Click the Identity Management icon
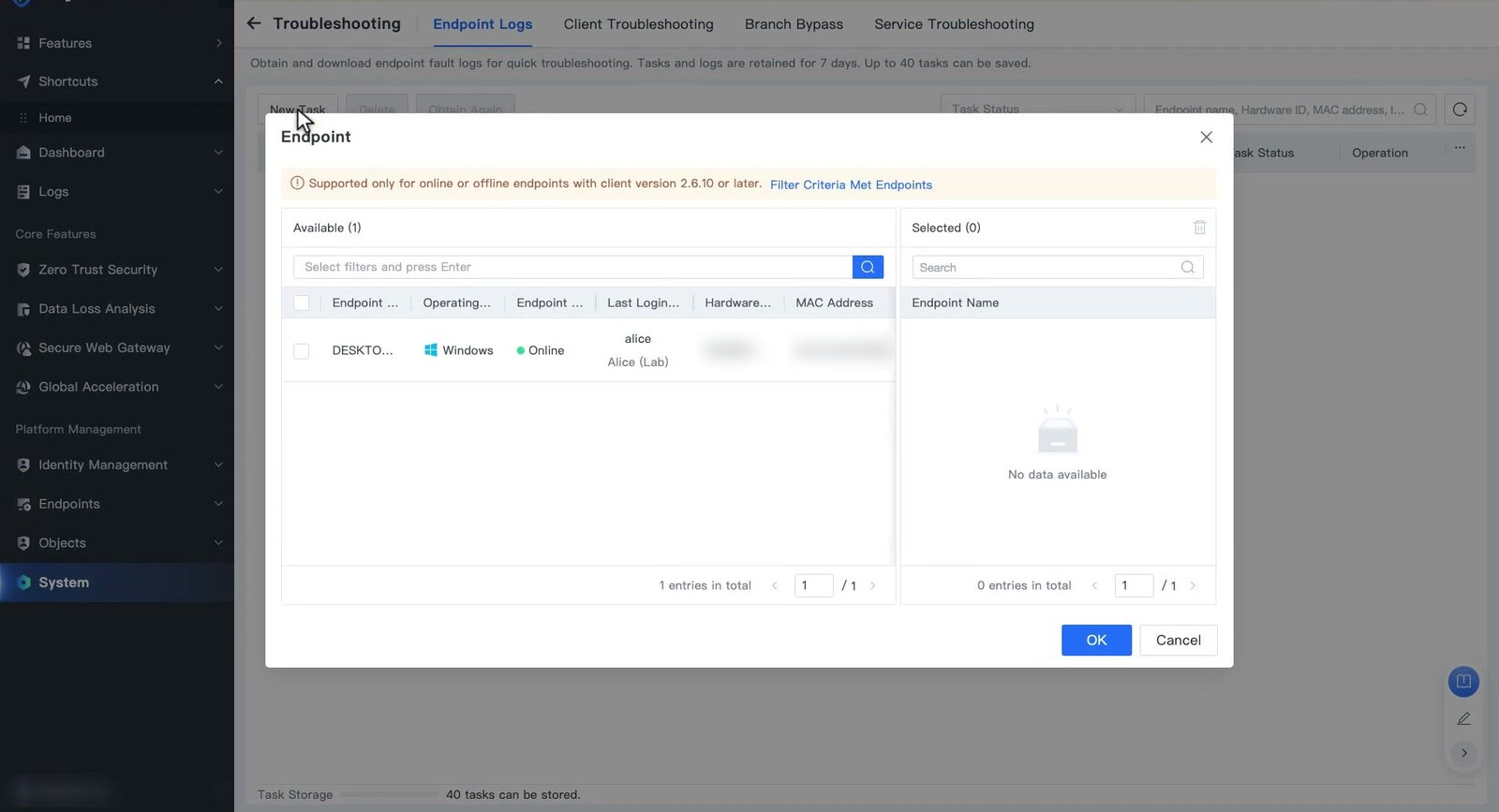 [x=23, y=465]
